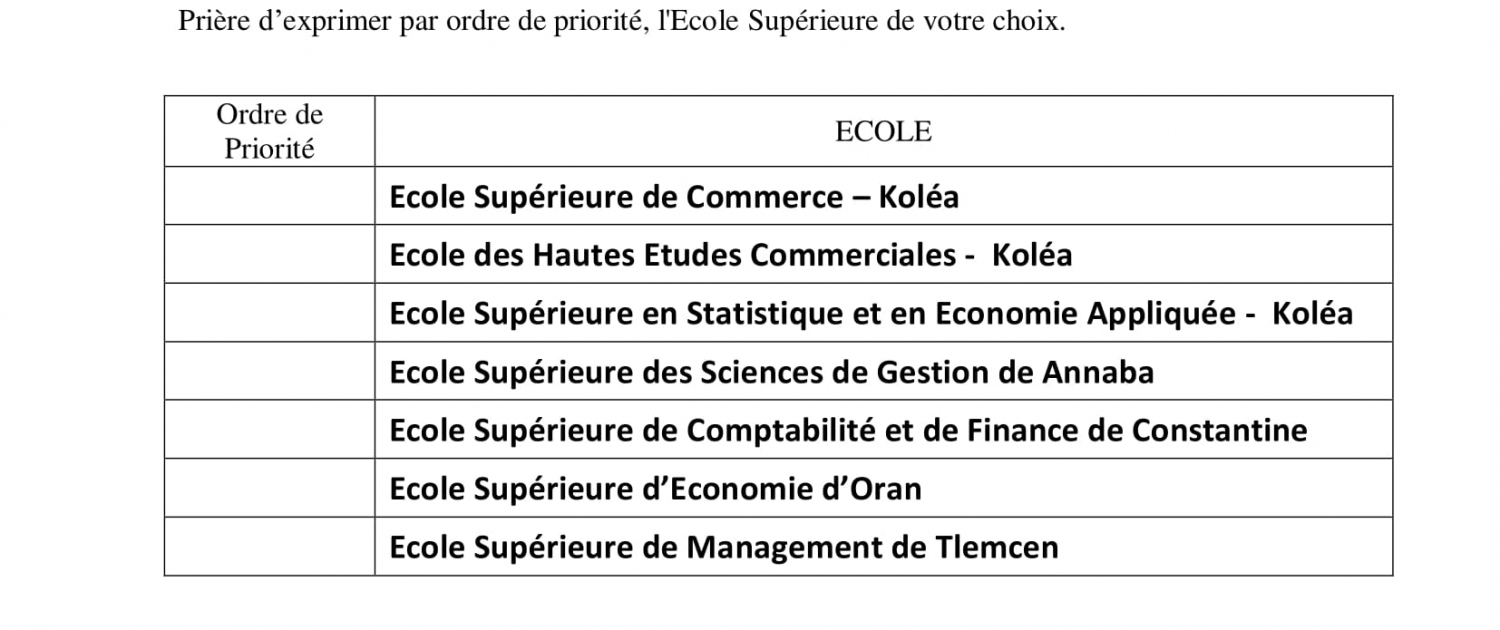Image resolution: width=1500 pixels, height=630 pixels.
Task: Click the word "Tlemcen" in the last row
Action: (996, 548)
